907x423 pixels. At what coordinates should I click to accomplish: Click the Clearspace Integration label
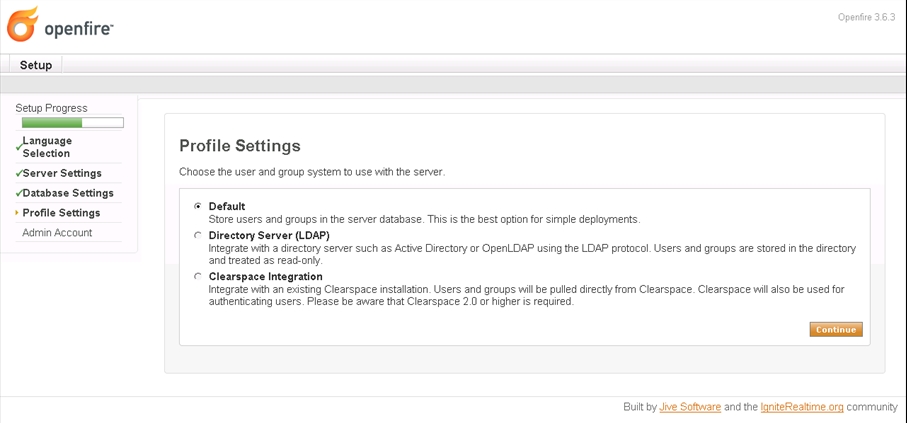click(266, 277)
